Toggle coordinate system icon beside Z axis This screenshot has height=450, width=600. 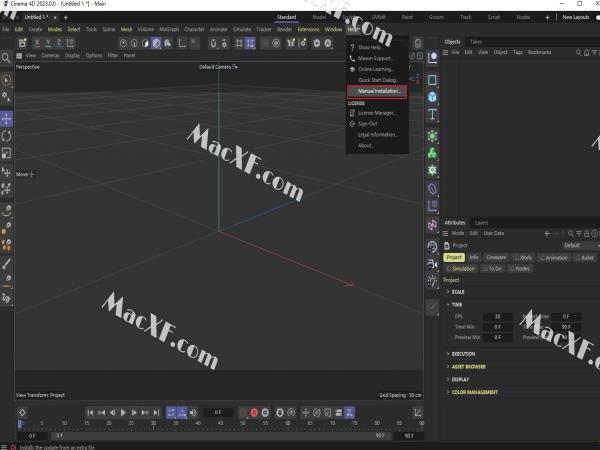[x=70, y=43]
